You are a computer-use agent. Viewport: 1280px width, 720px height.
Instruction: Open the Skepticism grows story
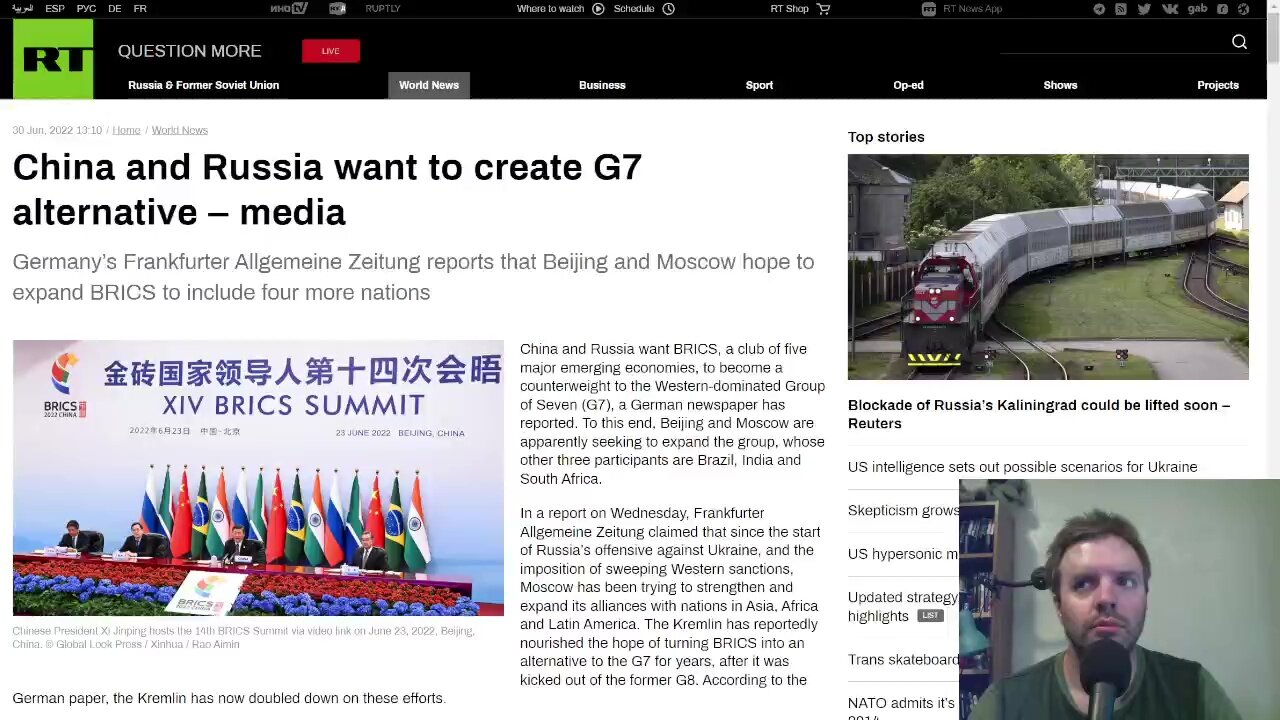(903, 510)
